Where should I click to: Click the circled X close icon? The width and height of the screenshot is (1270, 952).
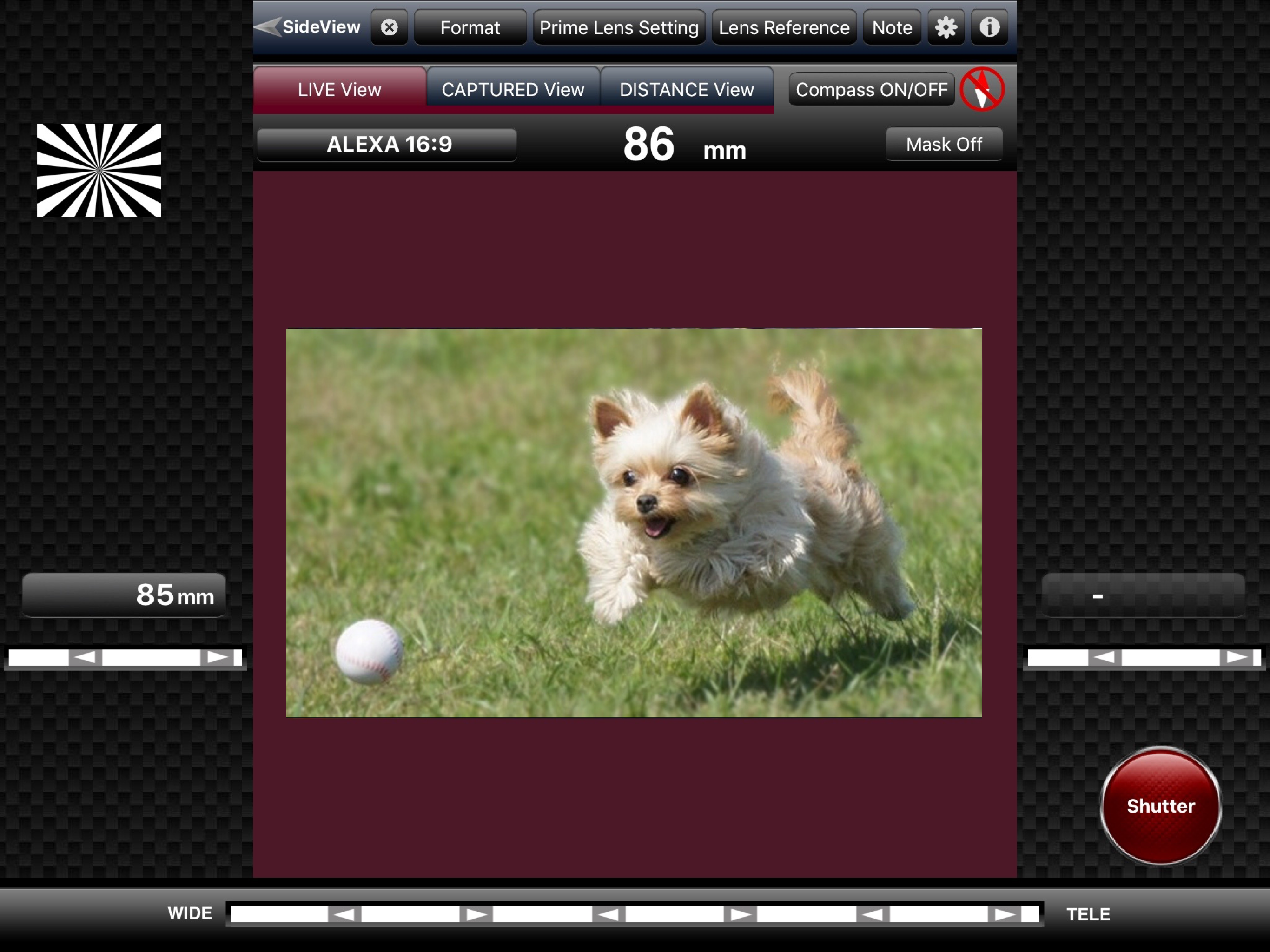click(389, 27)
